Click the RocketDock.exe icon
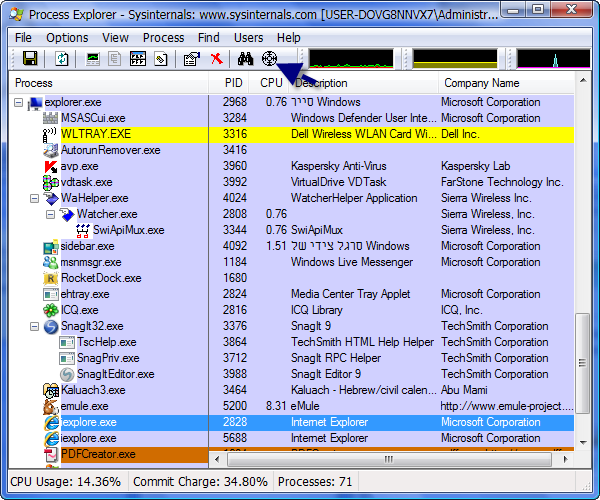The height and width of the screenshot is (500, 600). [51, 279]
